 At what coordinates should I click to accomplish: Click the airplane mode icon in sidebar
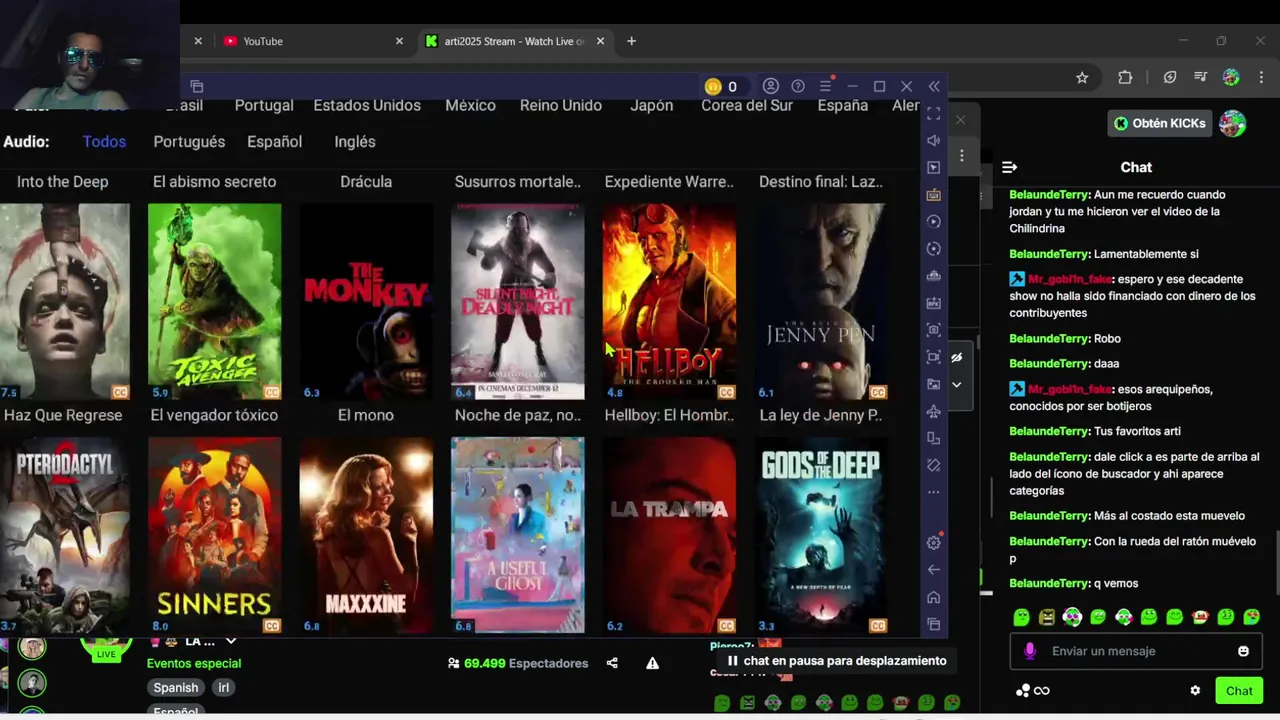click(x=933, y=411)
